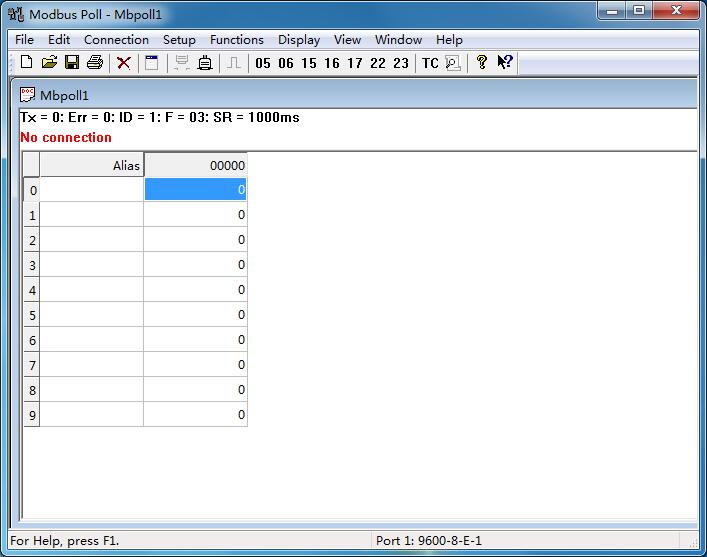Click the communication traffic magnifier icon

pos(453,63)
